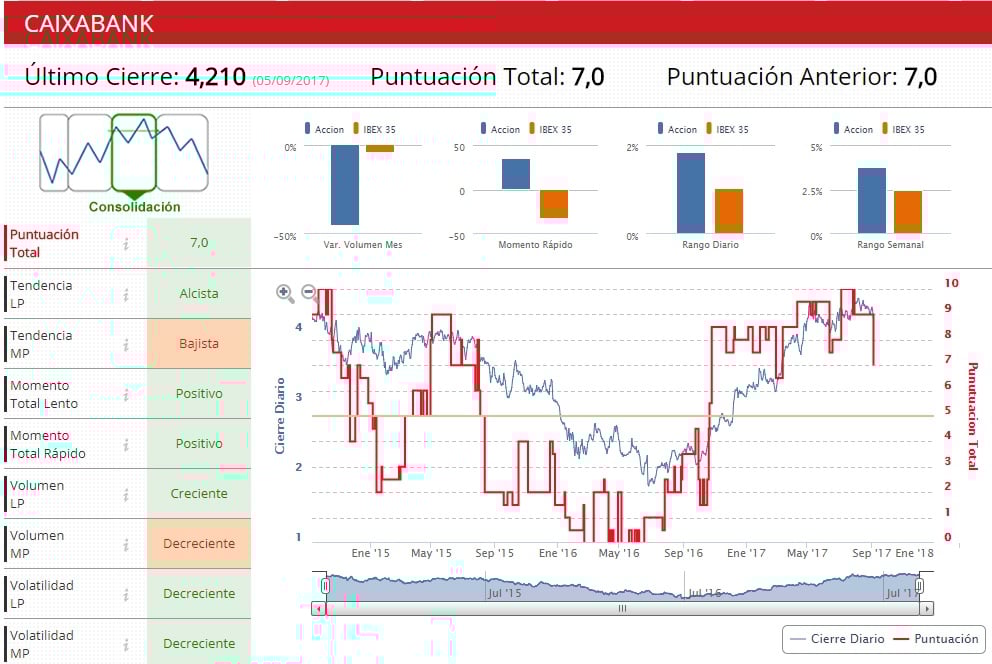
Task: Click the Sep '17 x-axis label
Action: click(871, 553)
